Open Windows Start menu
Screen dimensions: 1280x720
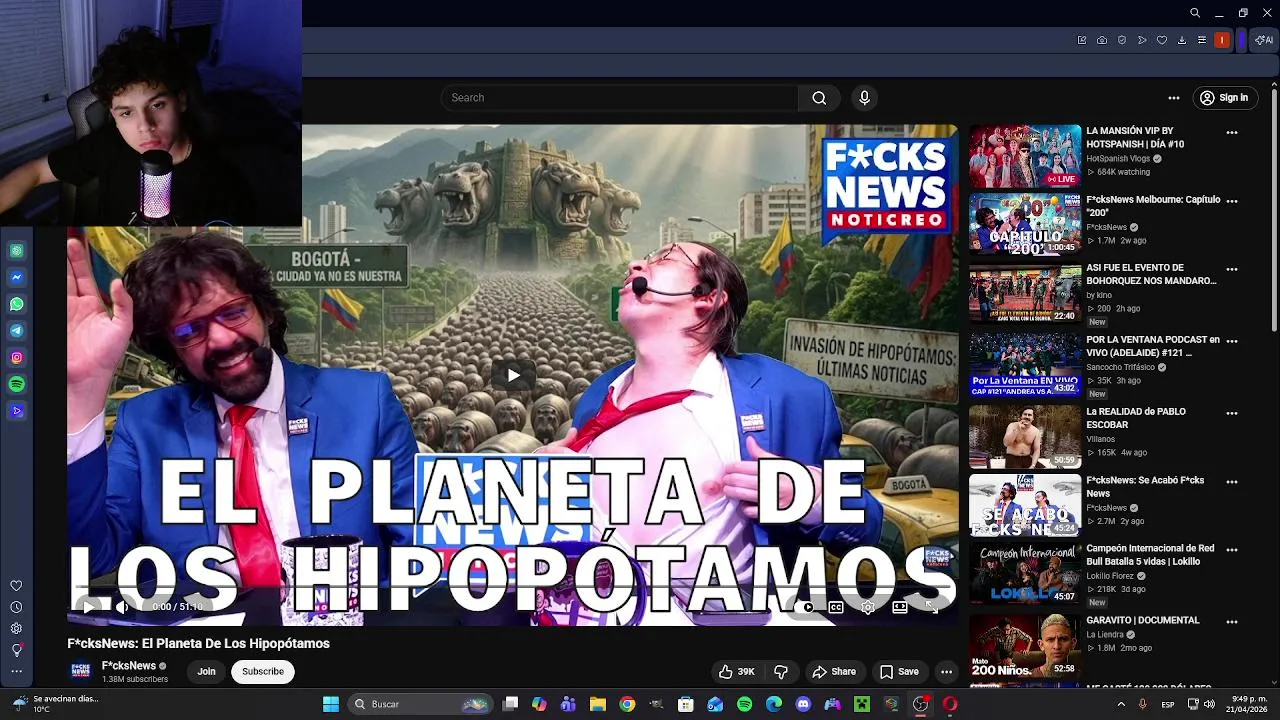[x=331, y=704]
